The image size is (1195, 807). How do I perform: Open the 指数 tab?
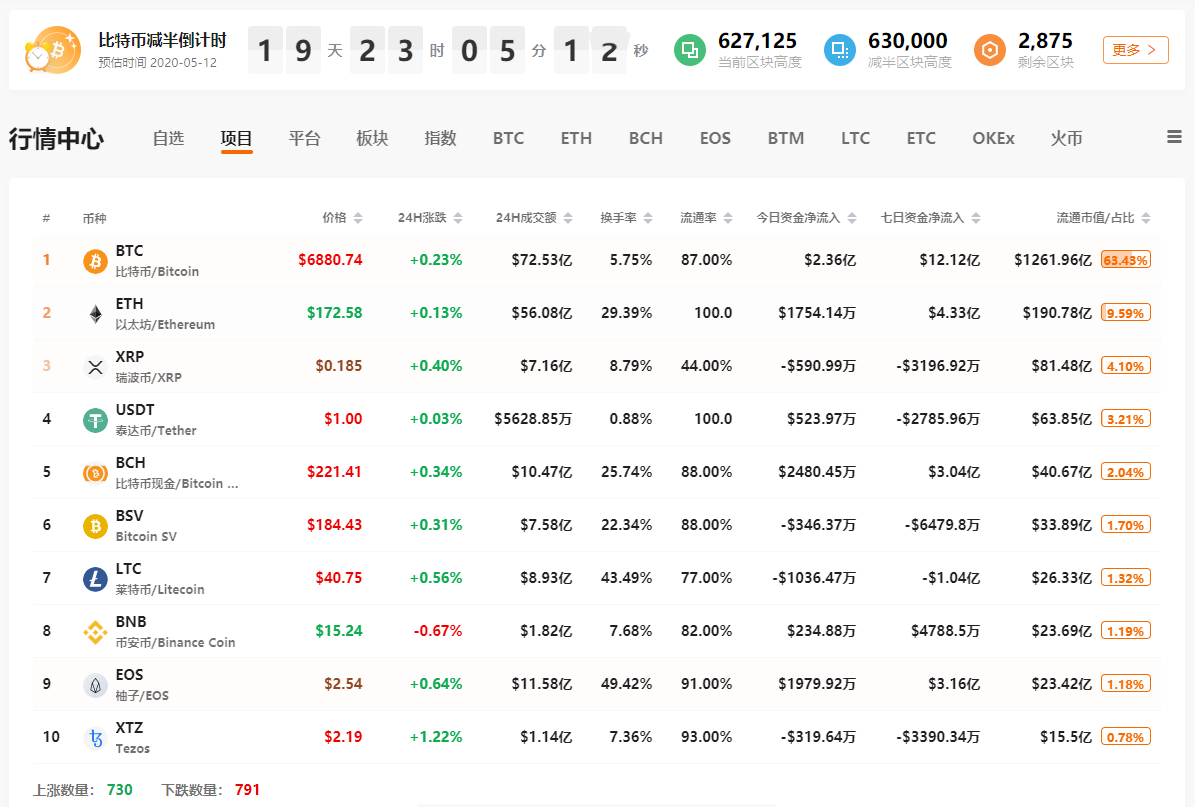(x=441, y=138)
